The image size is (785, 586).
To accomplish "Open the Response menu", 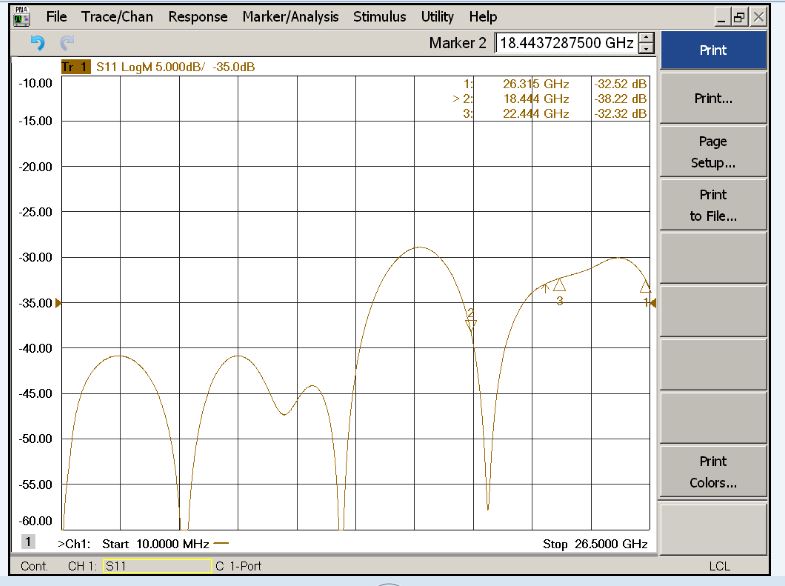I will click(x=198, y=17).
